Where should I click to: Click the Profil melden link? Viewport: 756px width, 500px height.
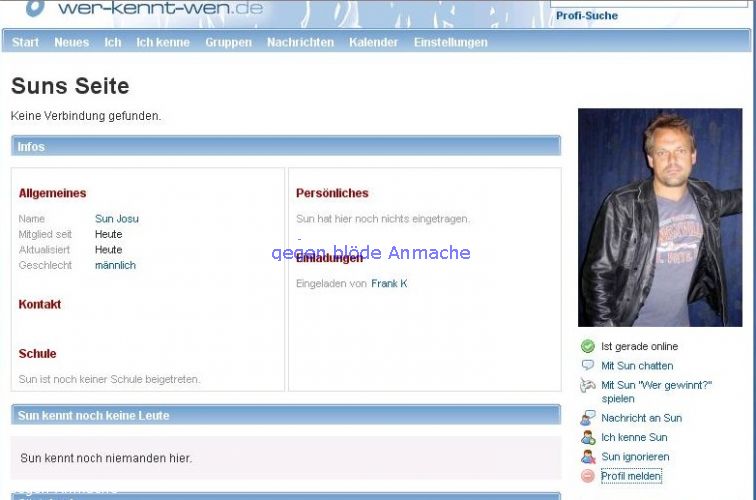(631, 476)
